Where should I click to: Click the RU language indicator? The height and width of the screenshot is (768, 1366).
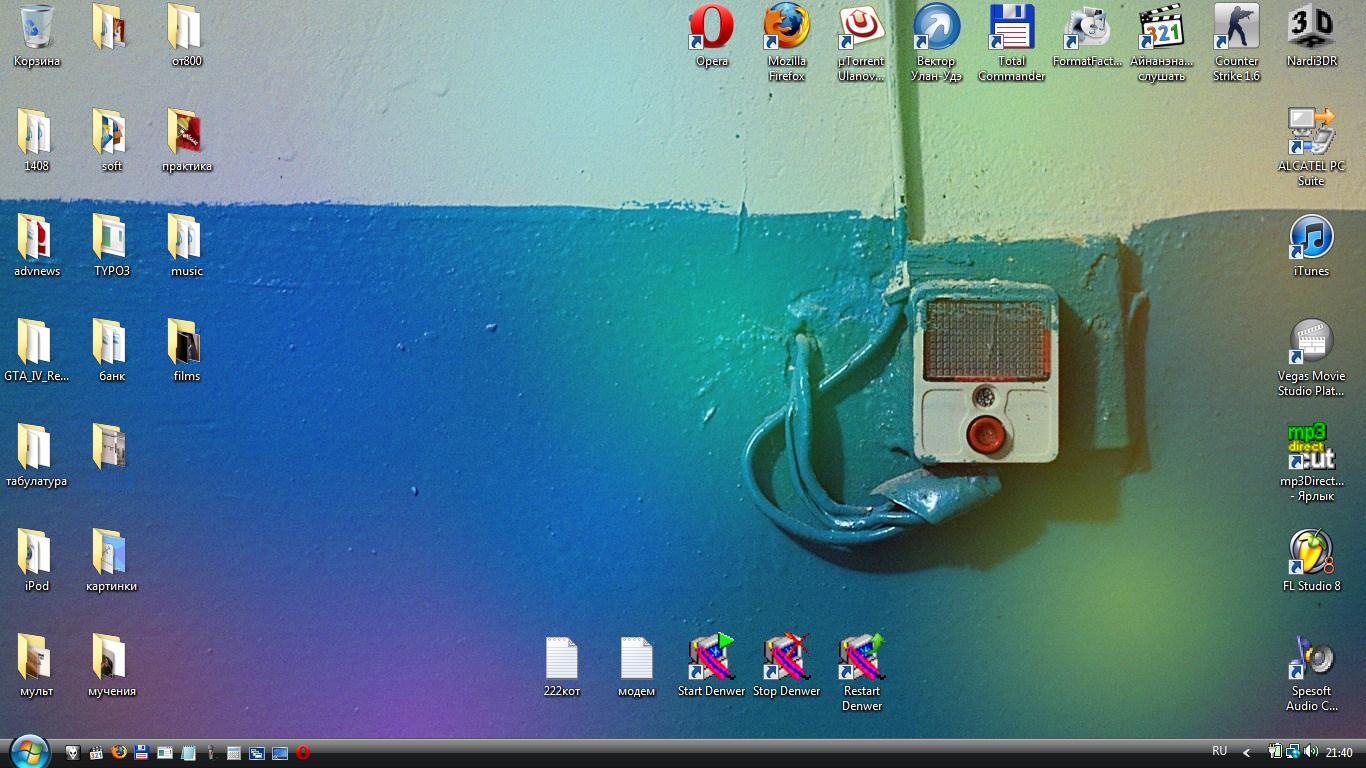tap(1219, 751)
